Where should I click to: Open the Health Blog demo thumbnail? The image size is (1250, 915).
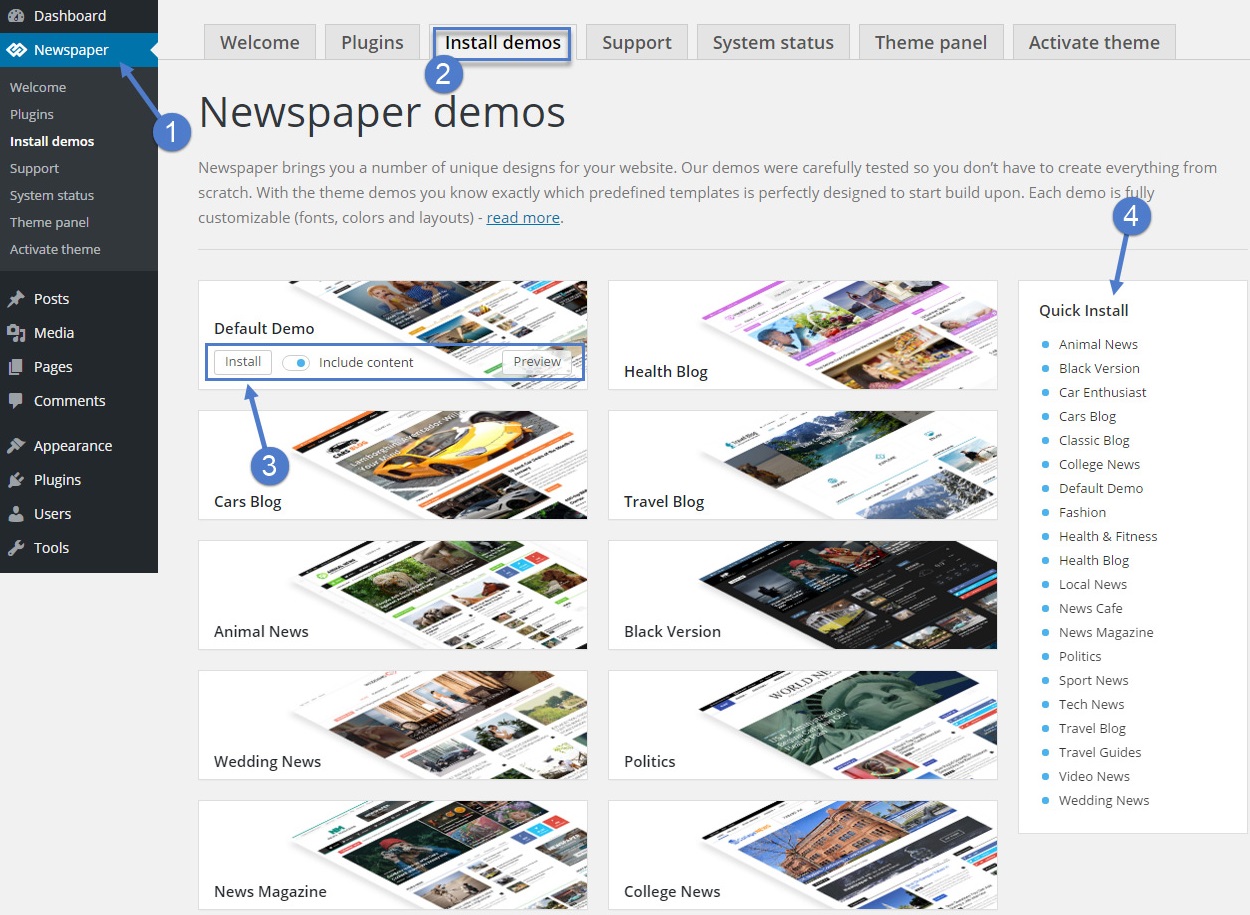click(803, 335)
